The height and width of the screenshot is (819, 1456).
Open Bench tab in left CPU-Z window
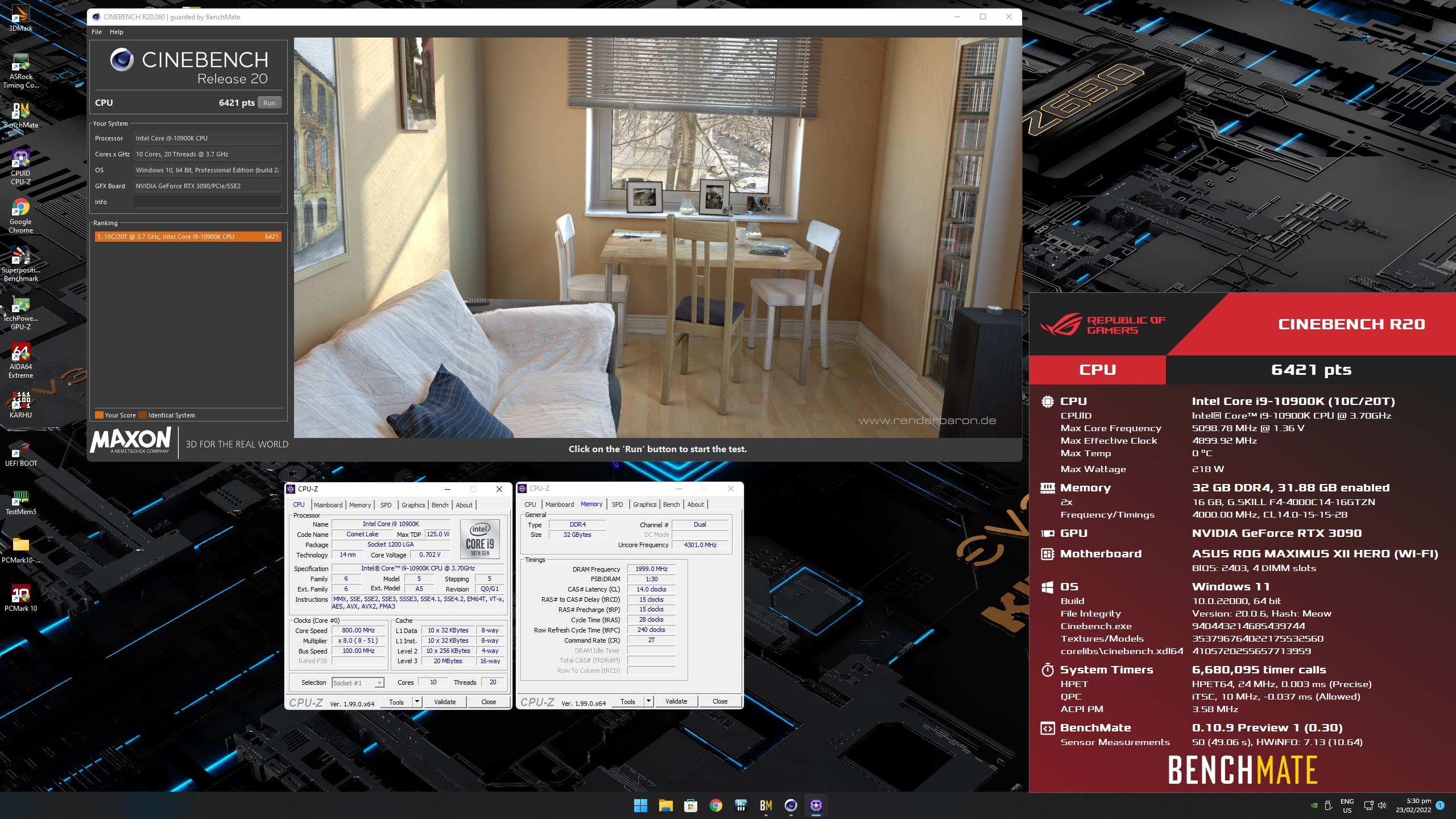click(440, 505)
